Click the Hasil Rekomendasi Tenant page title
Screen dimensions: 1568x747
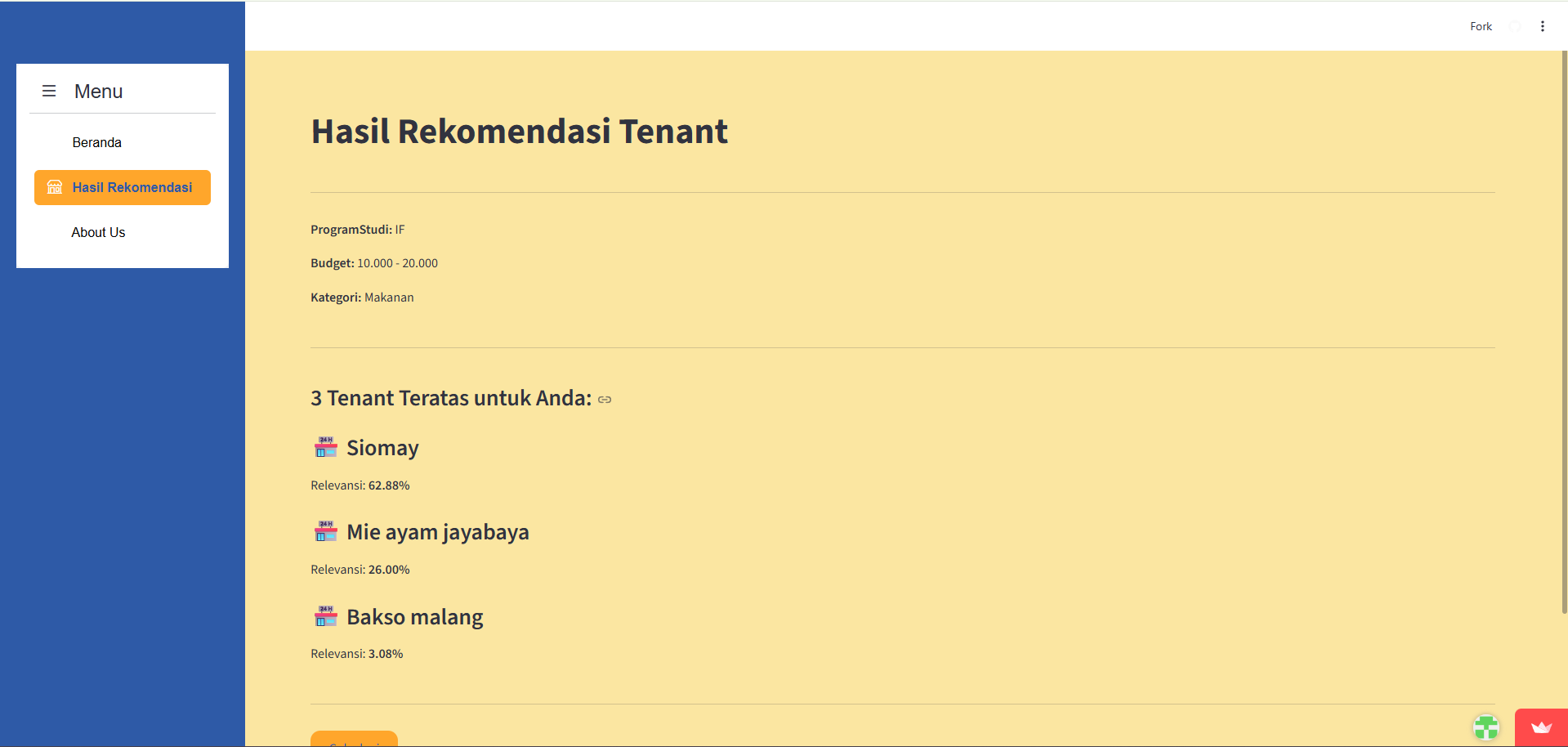519,132
